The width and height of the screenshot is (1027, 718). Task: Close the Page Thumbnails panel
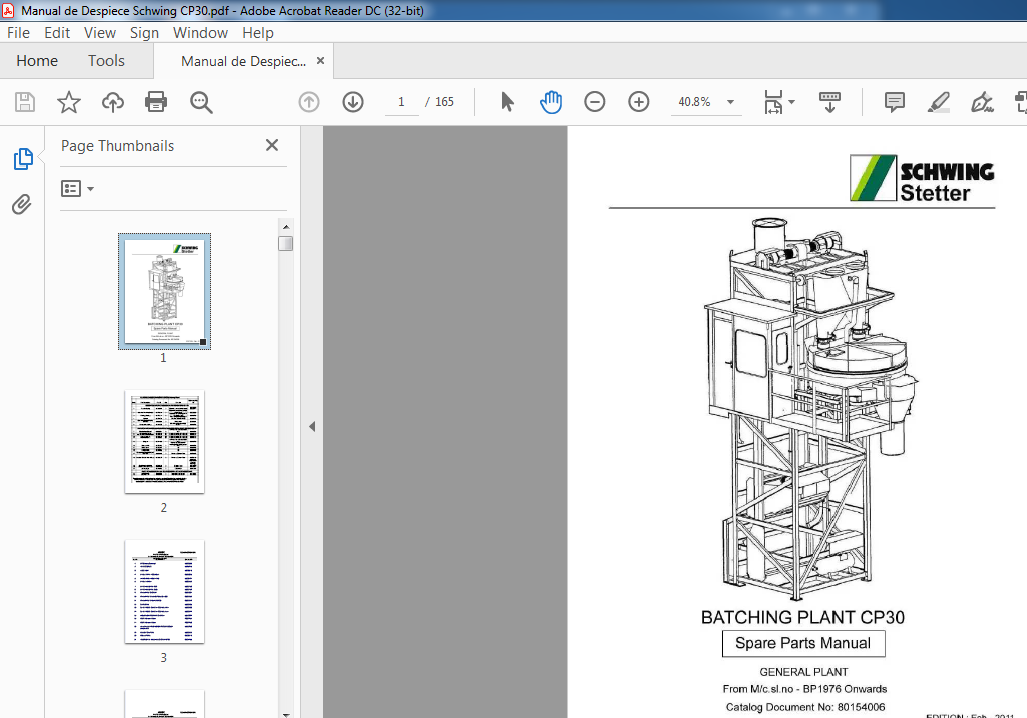click(272, 145)
